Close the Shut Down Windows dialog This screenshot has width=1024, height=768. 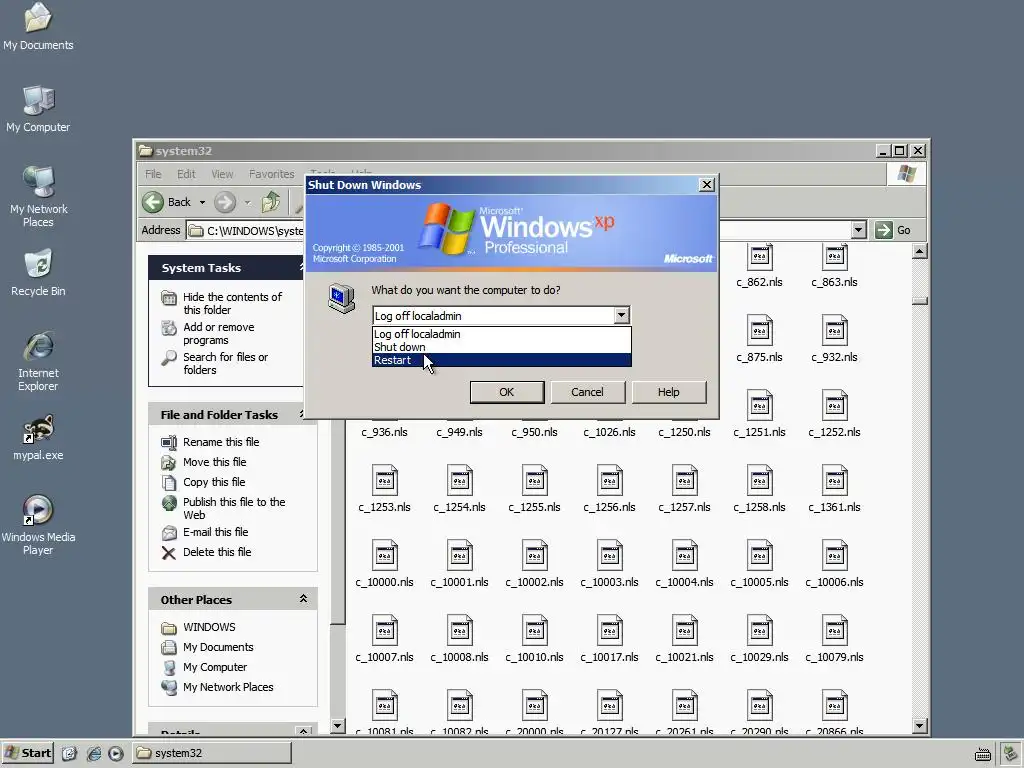(x=707, y=185)
